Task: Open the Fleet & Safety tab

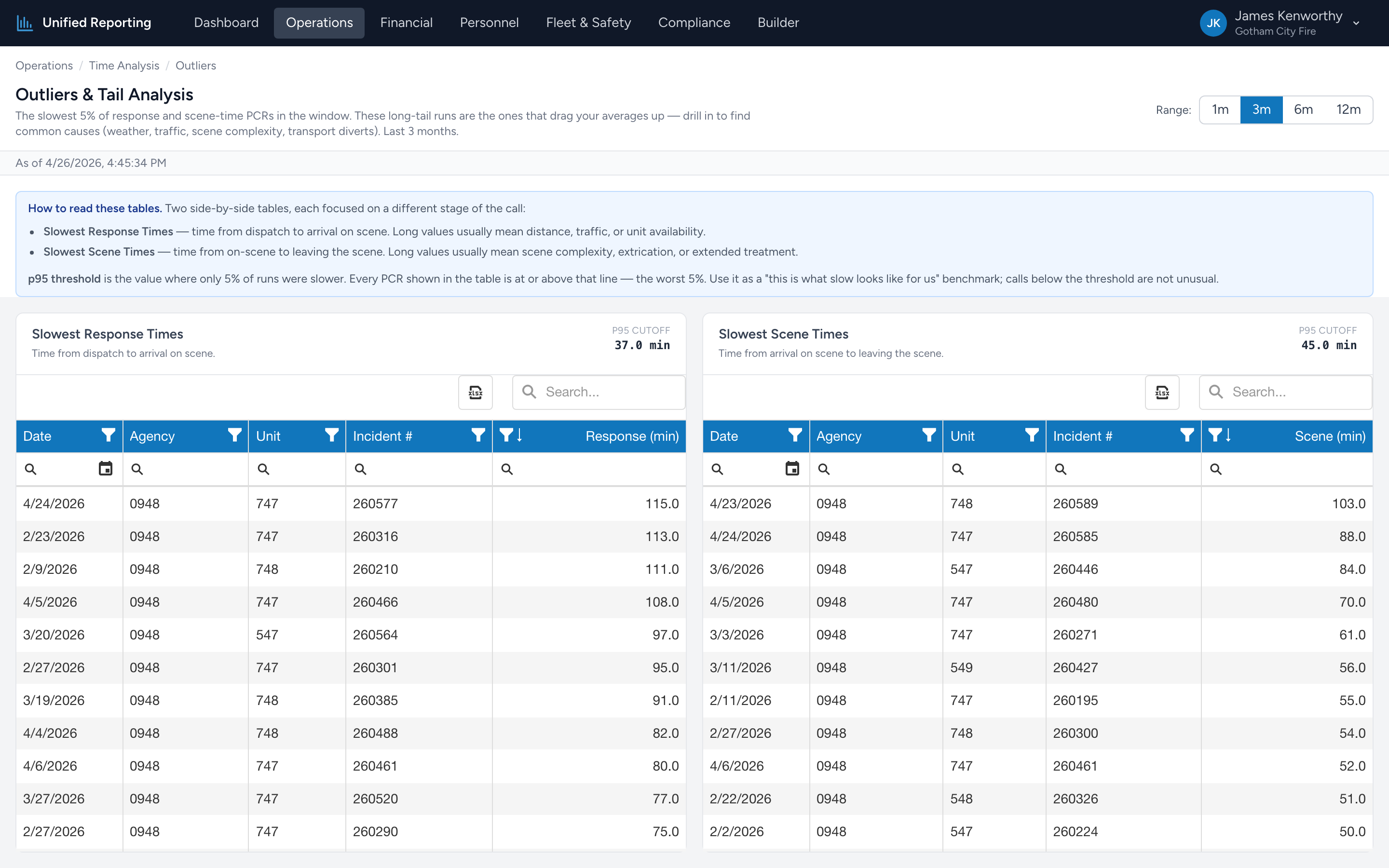Action: click(588, 23)
